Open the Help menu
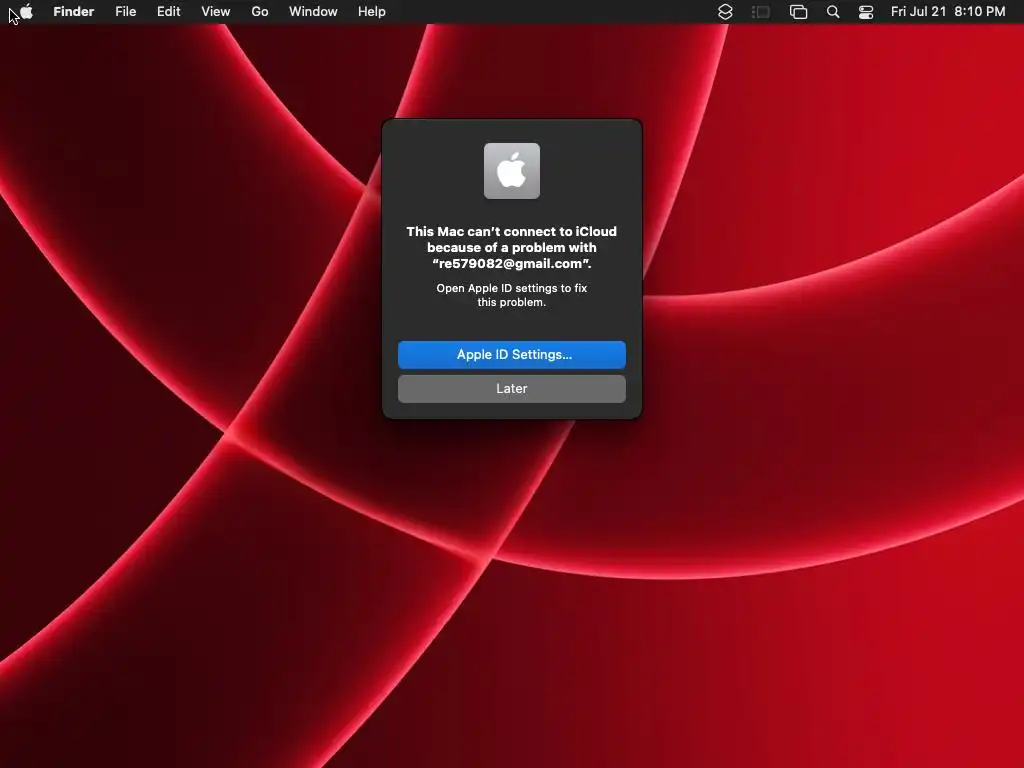The image size is (1024, 768). (372, 12)
